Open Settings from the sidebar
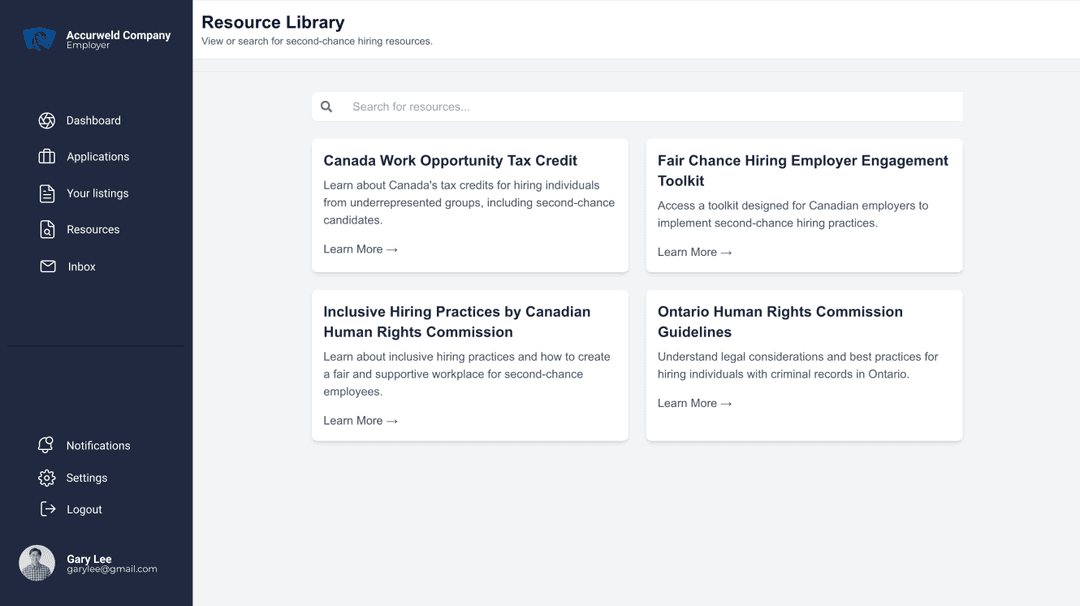The image size is (1080, 606). point(87,478)
